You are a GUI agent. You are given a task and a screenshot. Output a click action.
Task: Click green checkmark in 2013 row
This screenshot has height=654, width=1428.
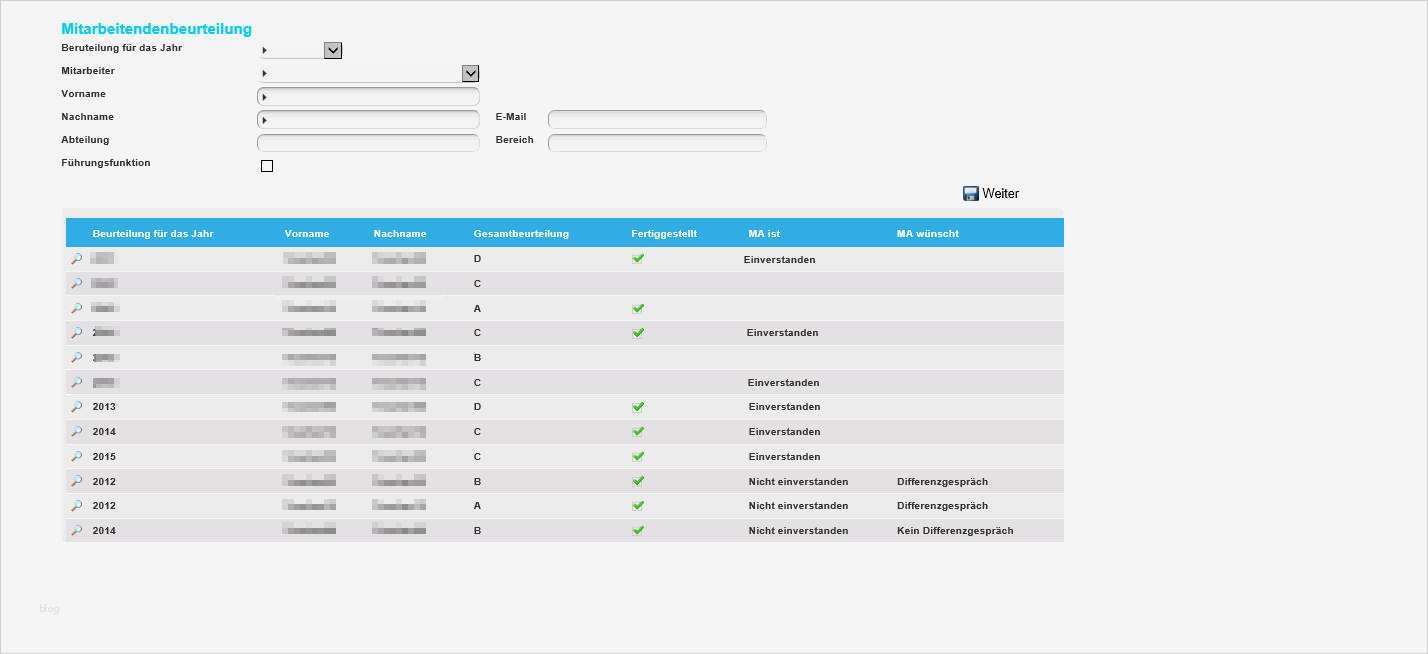pos(638,407)
